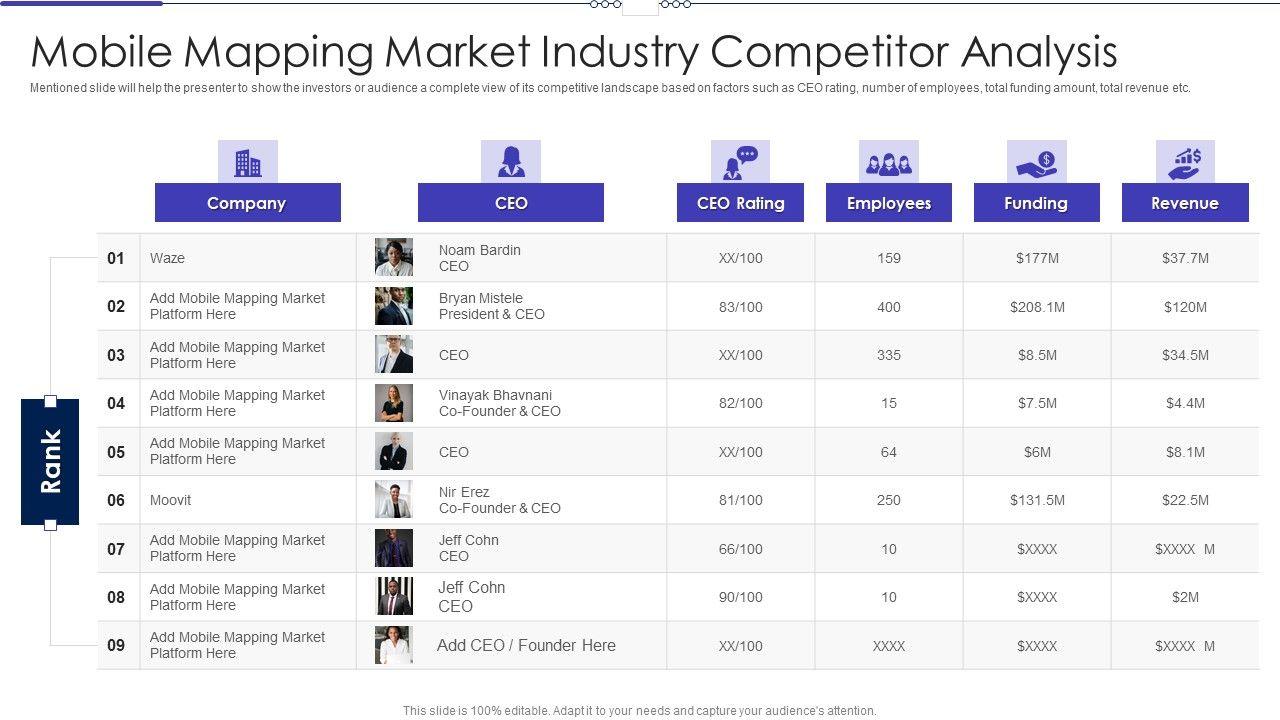Click Nir Erez's portrait thumbnail
Viewport: 1280px width, 720px height.
[x=394, y=500]
